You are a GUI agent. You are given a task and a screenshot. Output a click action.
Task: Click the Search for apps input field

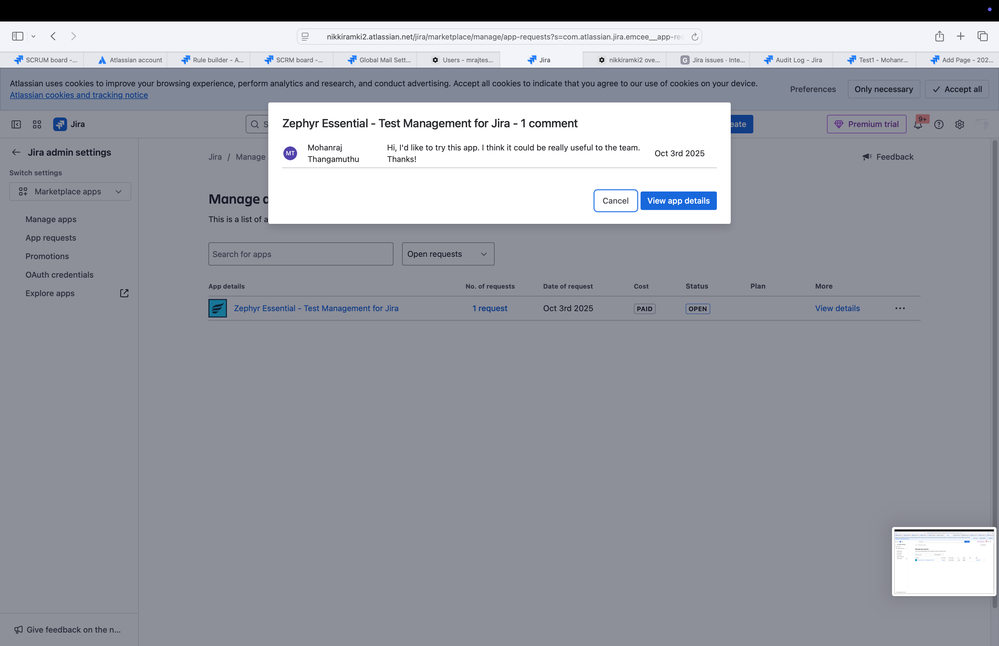click(300, 254)
